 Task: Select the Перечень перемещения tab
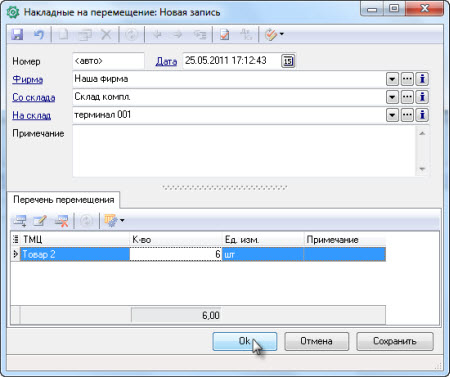(x=63, y=200)
